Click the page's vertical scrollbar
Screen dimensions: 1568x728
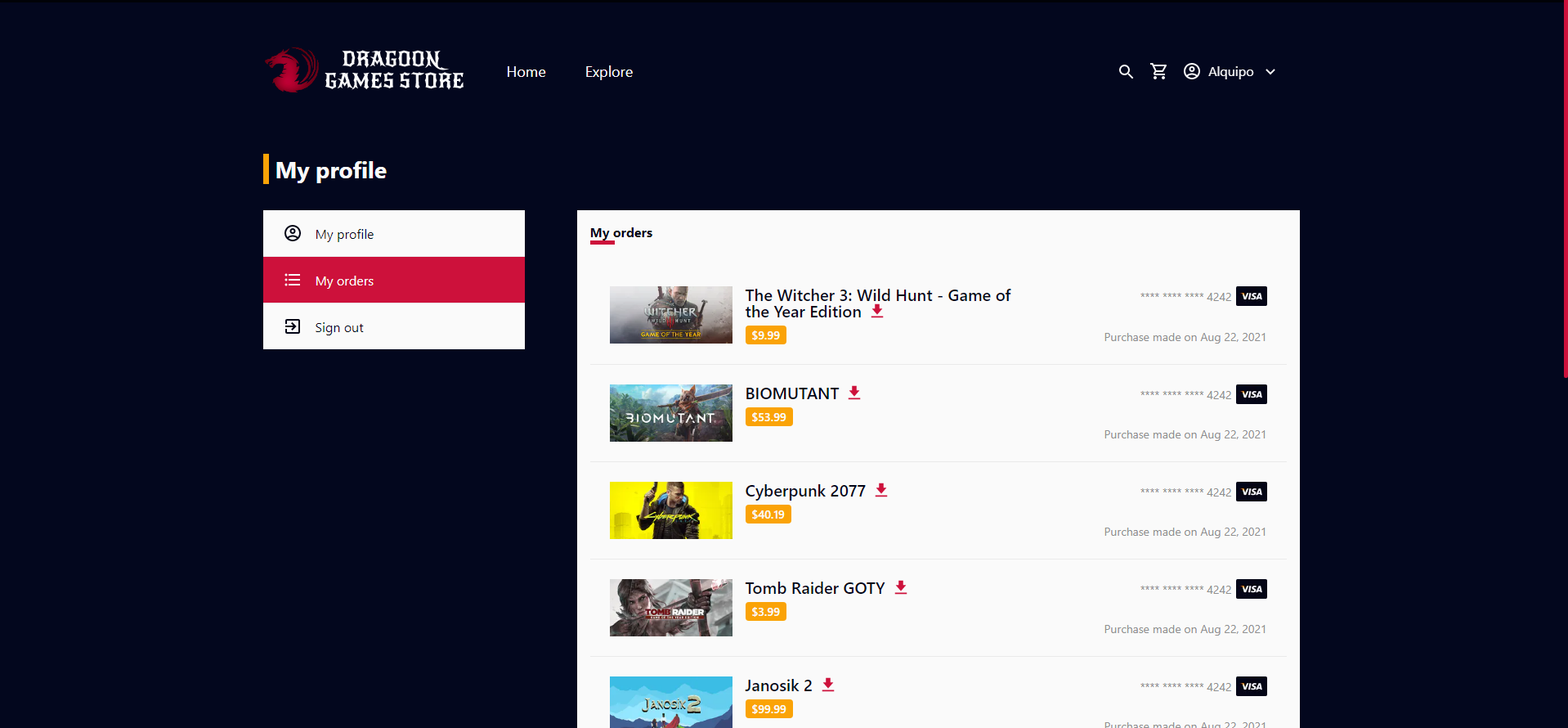tap(1565, 188)
